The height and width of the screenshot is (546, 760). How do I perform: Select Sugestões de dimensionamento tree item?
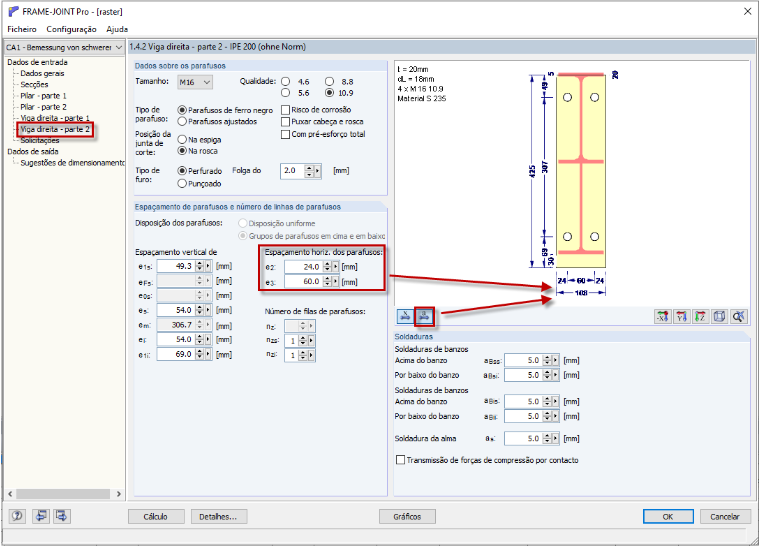coord(72,162)
